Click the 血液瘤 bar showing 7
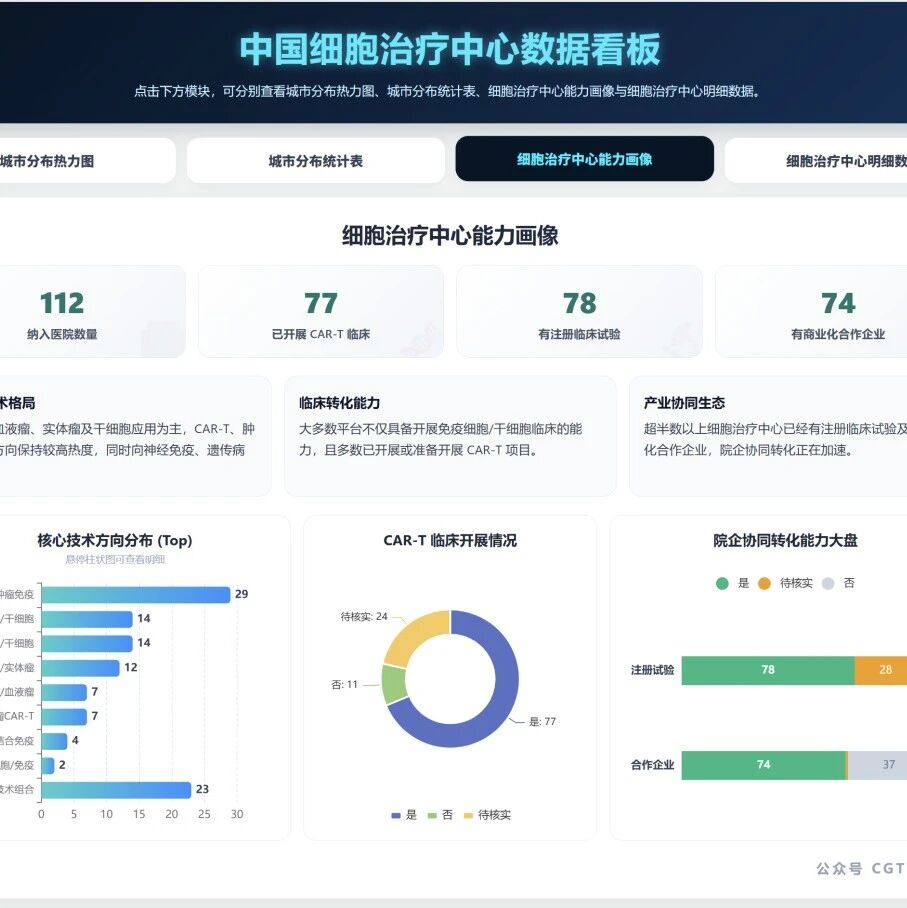 pos(64,692)
